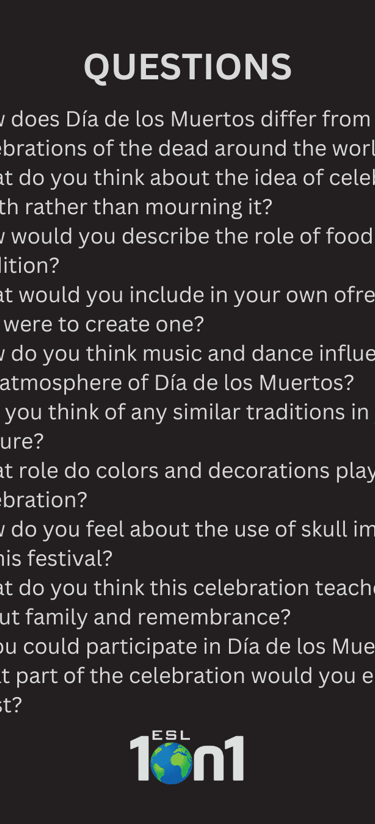The image size is (375, 824).
Task: Click the line 'would you include in your own ofre'
Action: point(188,296)
